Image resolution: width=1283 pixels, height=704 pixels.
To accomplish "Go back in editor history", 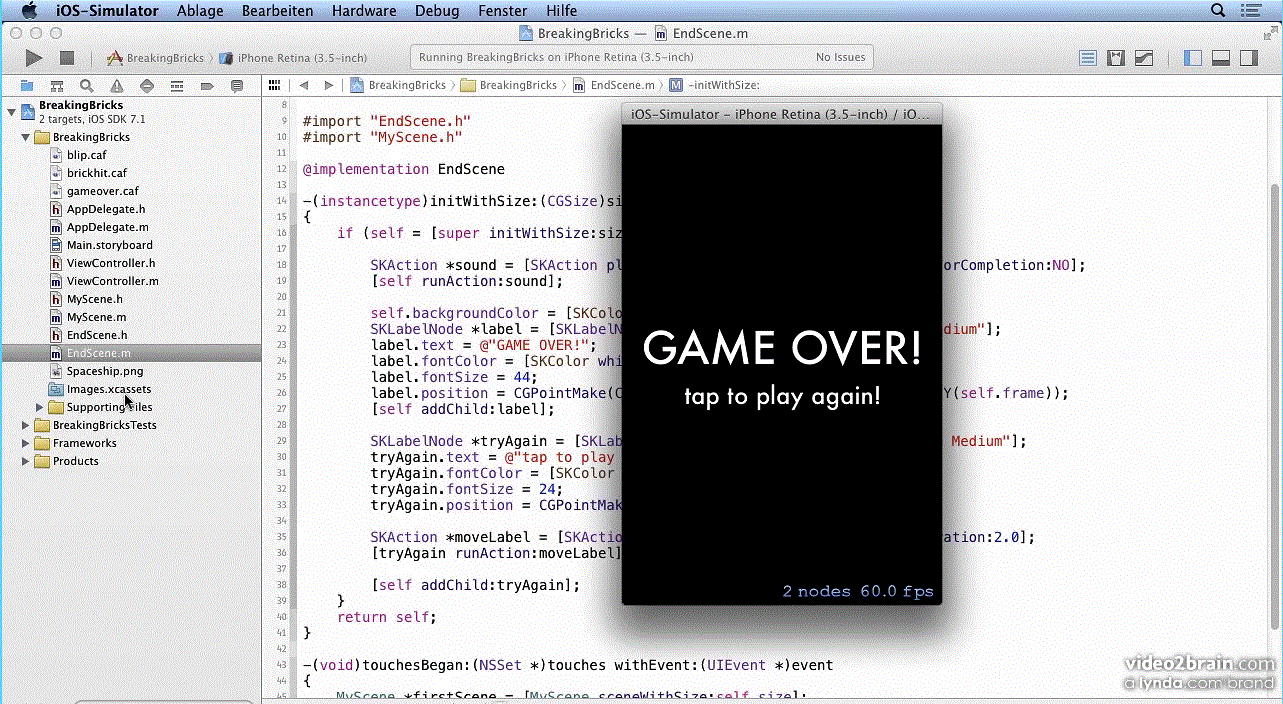I will (x=304, y=85).
